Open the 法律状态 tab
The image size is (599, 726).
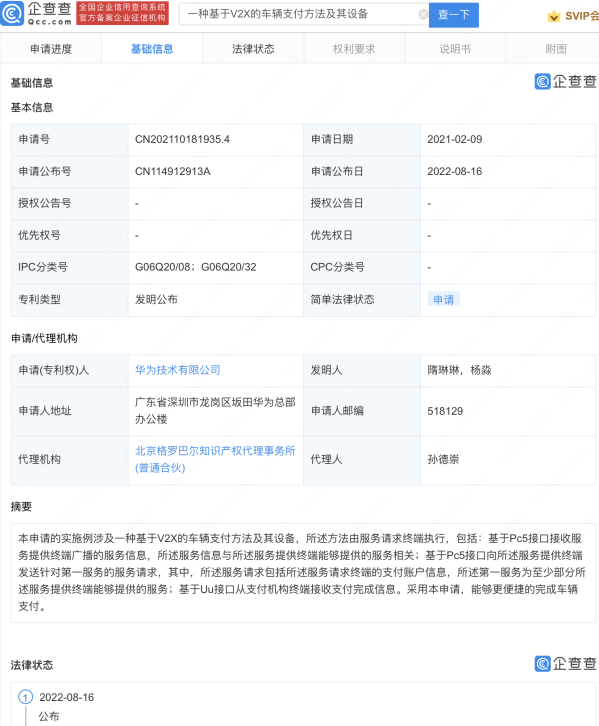point(253,49)
